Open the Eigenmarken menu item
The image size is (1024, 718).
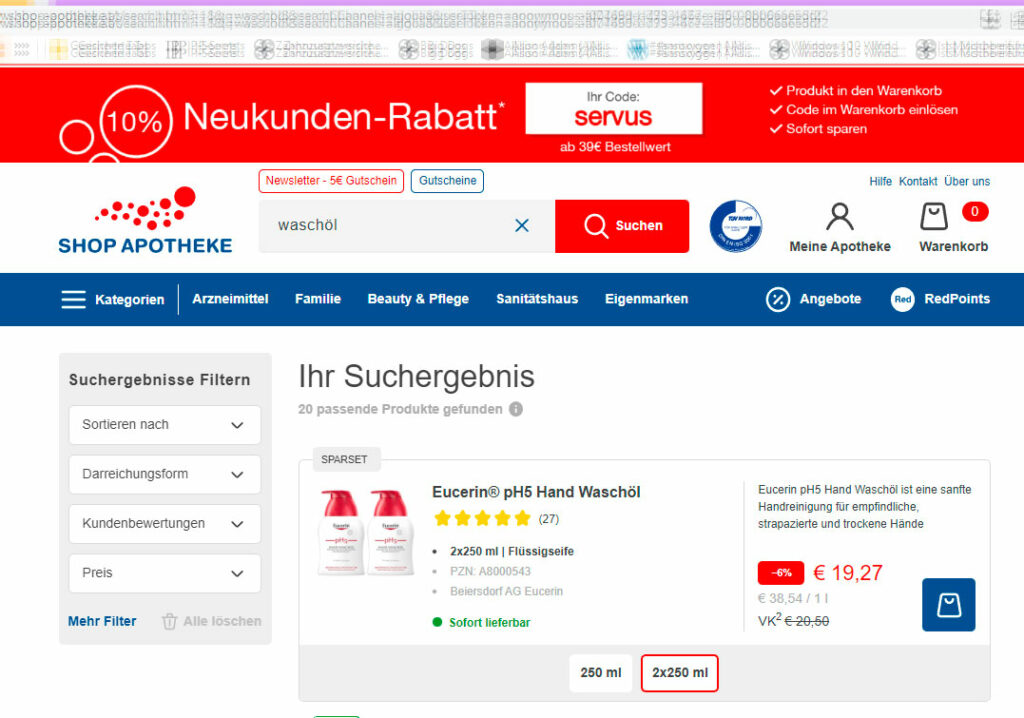click(647, 299)
